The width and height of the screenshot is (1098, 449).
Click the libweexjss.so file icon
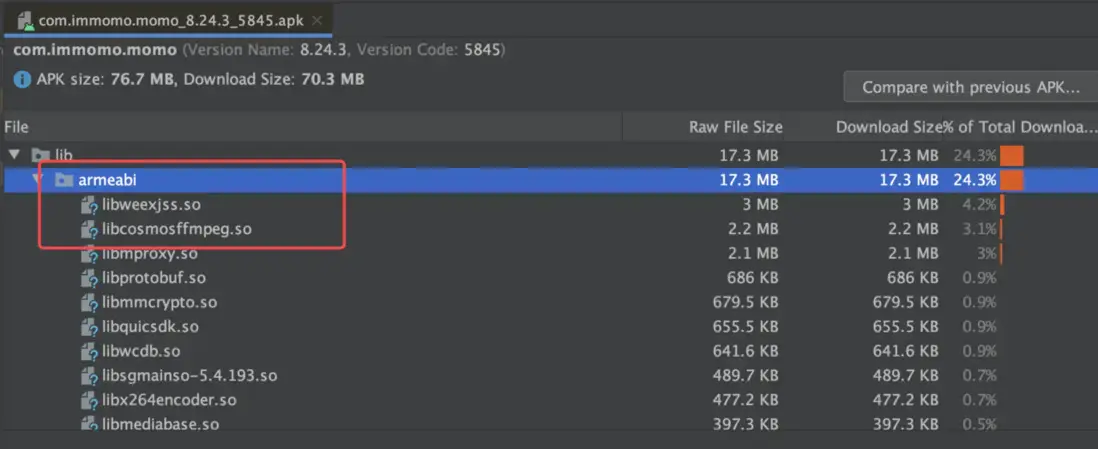click(90, 205)
